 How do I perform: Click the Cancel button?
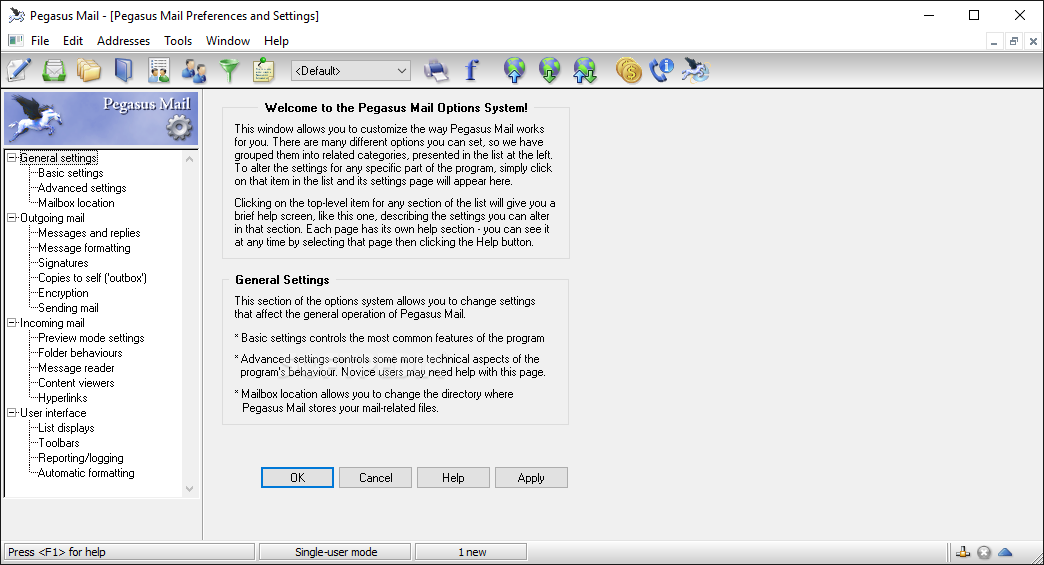point(376,478)
